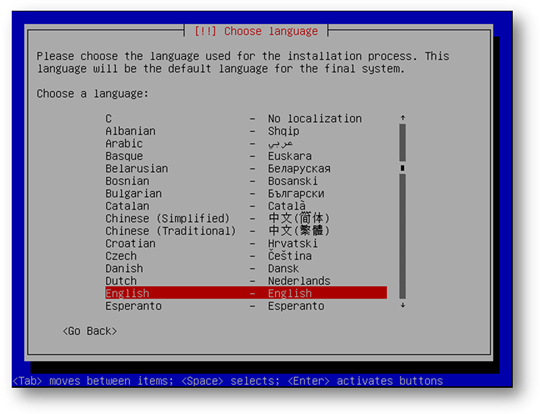This screenshot has height=414, width=540.
Task: Click the scrollbar down arrow
Action: point(402,305)
